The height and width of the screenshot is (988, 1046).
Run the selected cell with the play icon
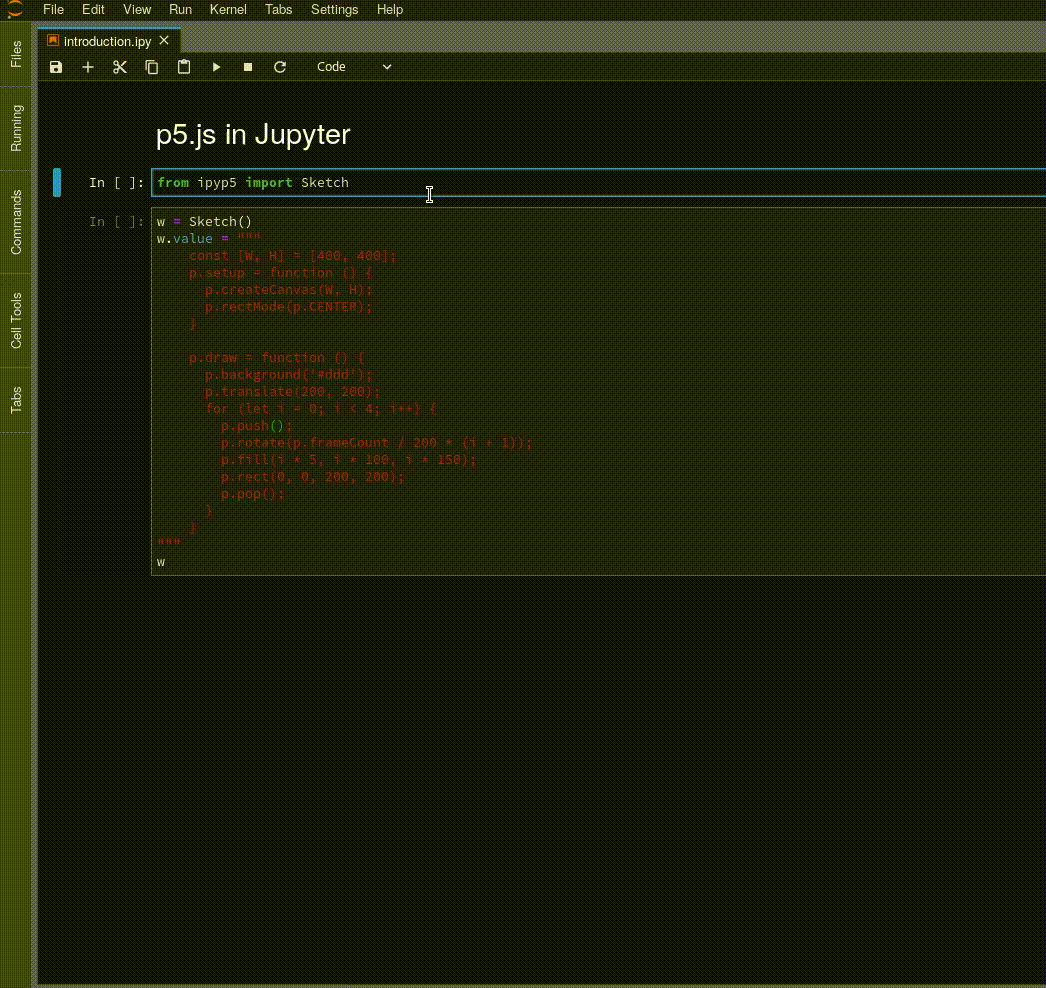tap(216, 67)
